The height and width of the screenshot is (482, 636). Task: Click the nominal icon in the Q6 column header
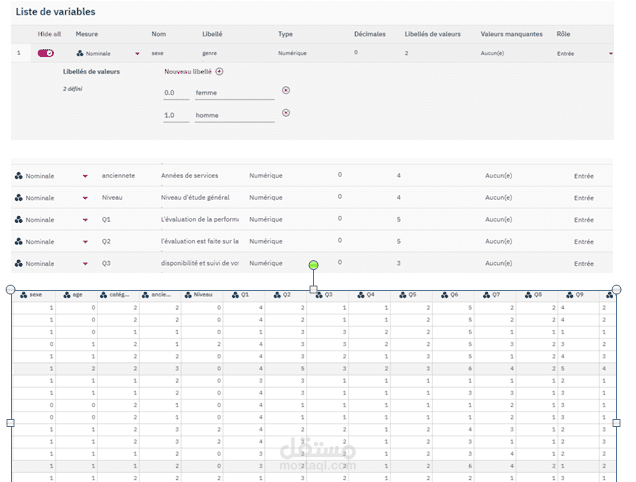click(x=445, y=295)
